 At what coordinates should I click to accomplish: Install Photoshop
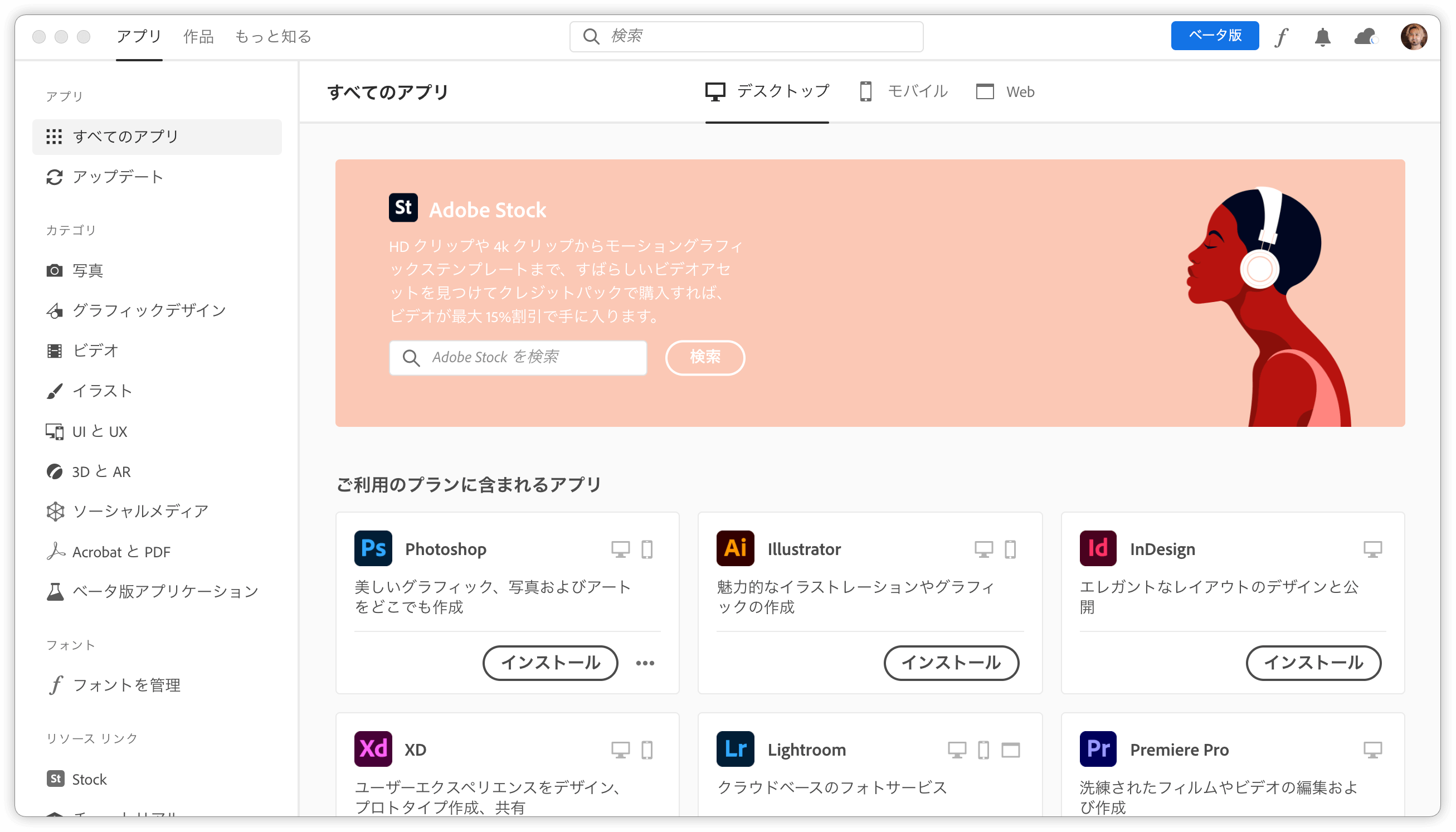pyautogui.click(x=550, y=663)
